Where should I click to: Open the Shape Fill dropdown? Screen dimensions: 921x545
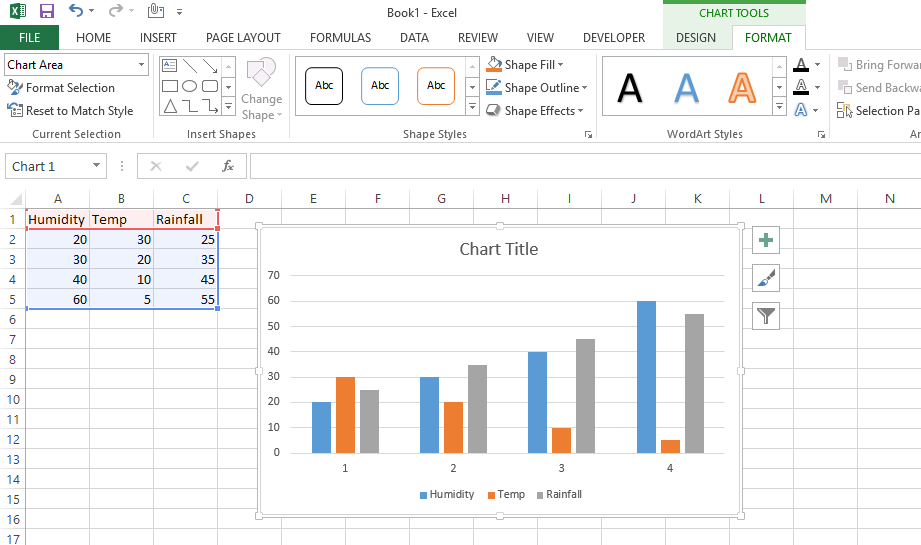525,65
